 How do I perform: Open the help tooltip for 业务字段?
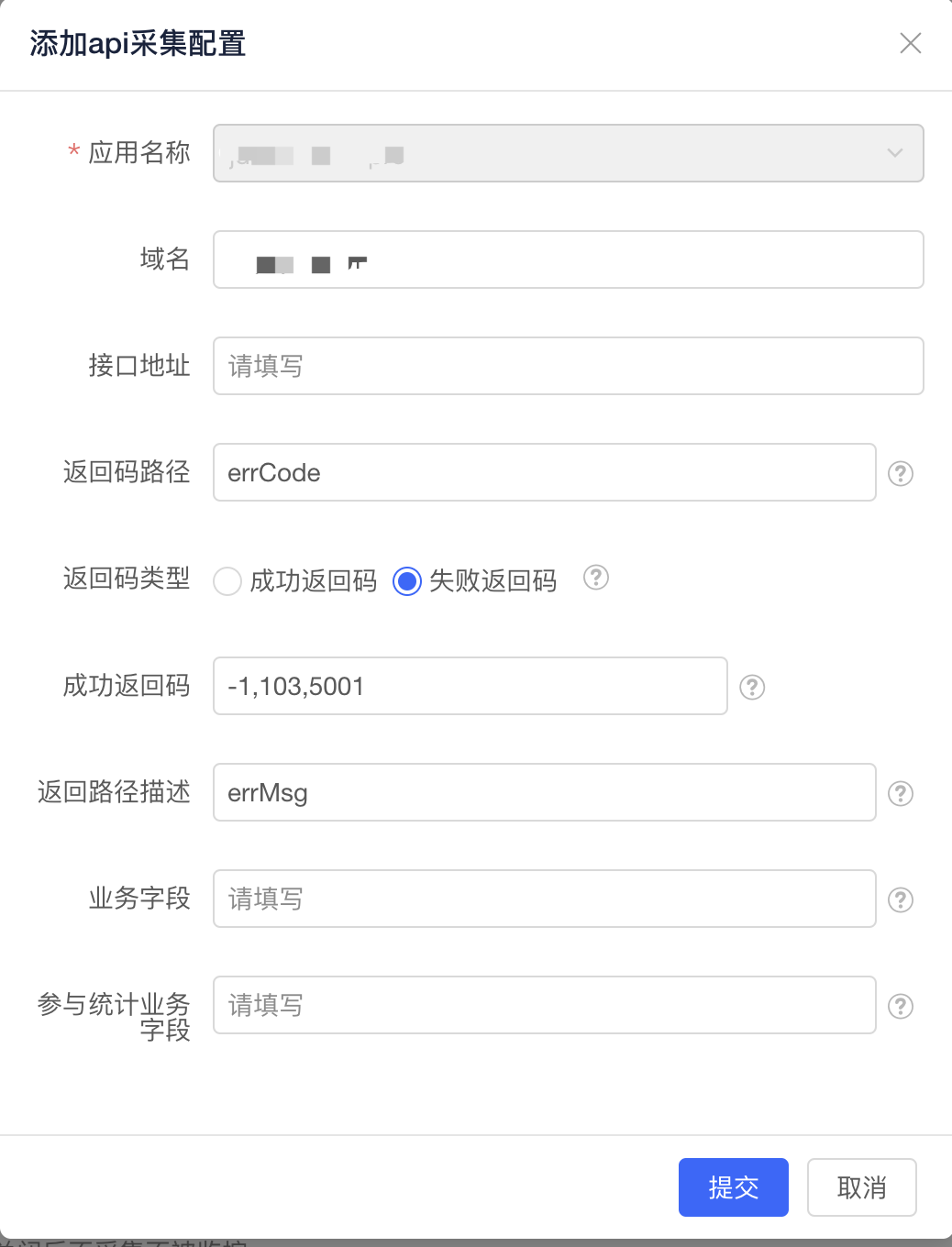pos(901,899)
